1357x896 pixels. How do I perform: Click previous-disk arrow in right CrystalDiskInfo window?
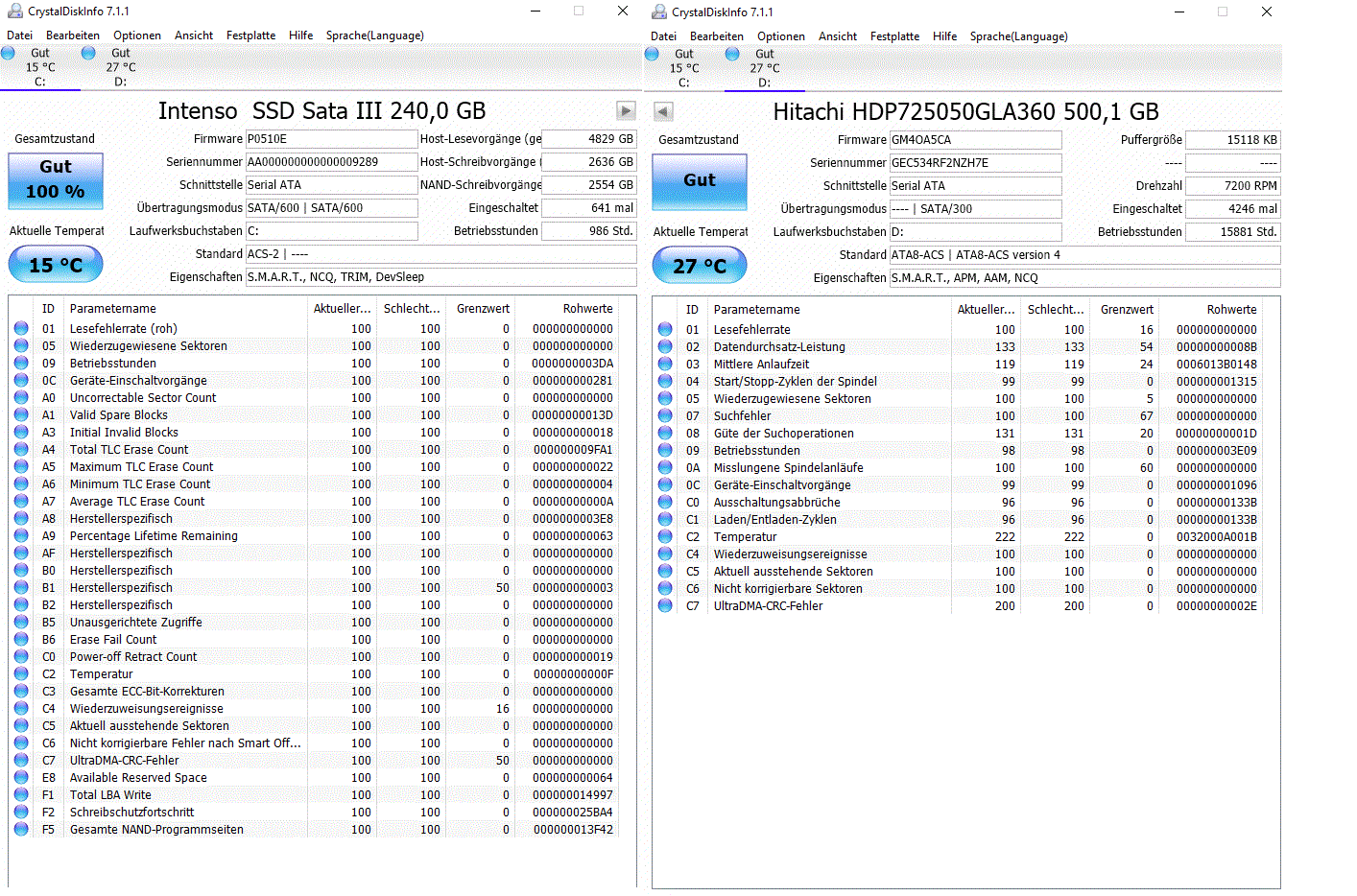pos(663,112)
